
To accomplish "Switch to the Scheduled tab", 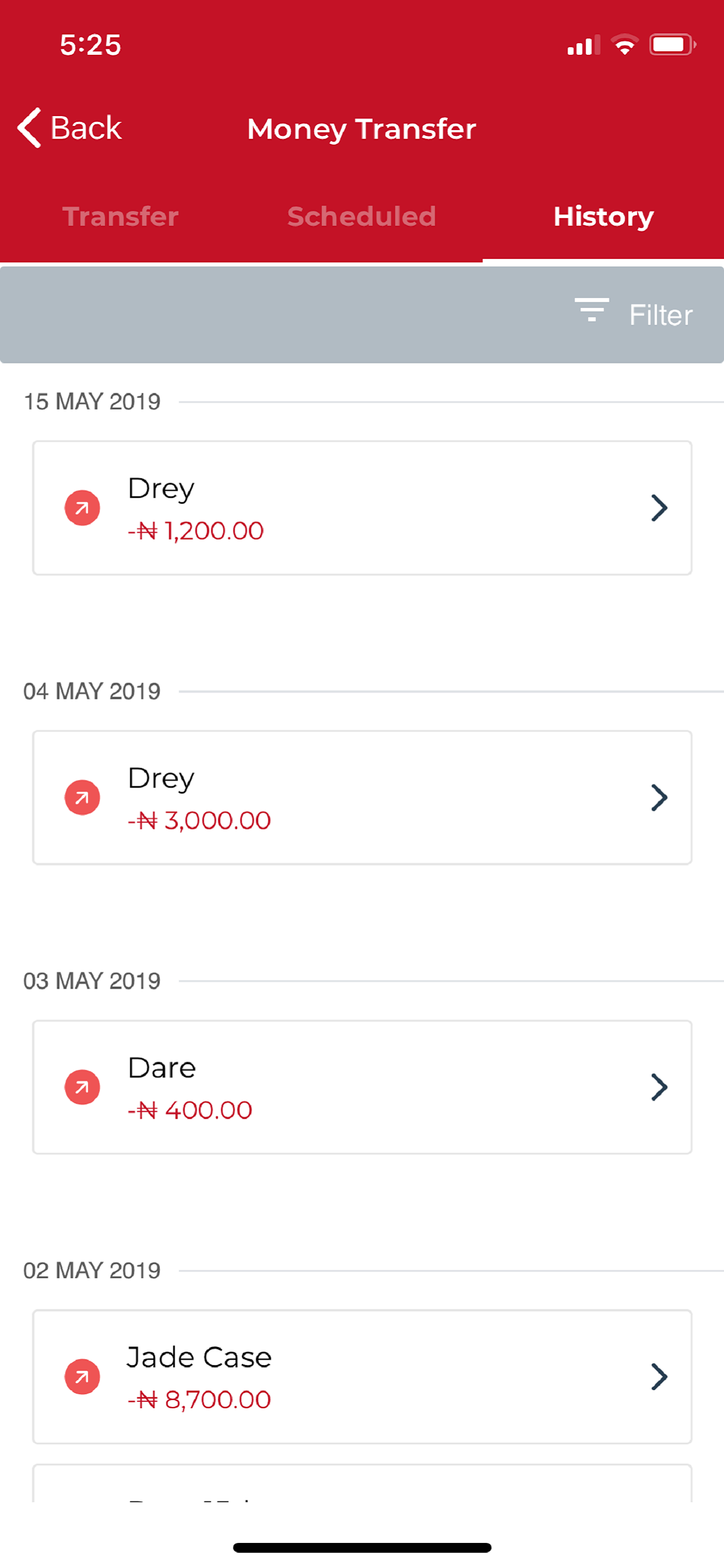I will pos(361,216).
